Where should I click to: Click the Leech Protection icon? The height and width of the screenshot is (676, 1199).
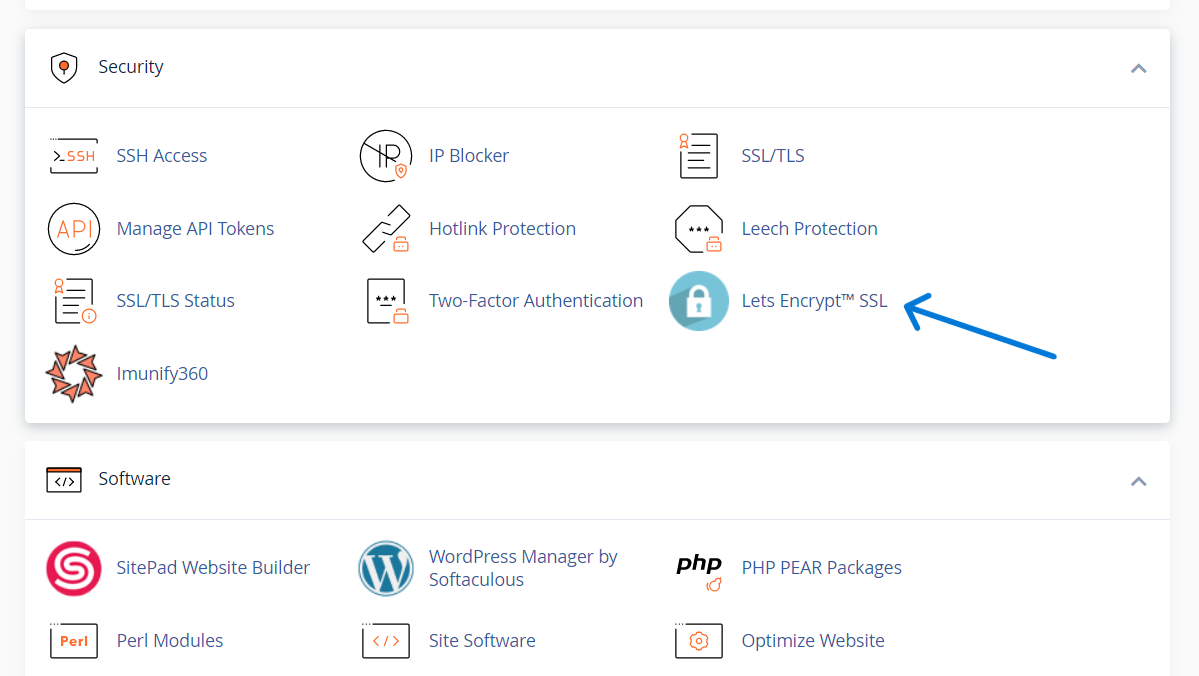pyautogui.click(x=698, y=229)
